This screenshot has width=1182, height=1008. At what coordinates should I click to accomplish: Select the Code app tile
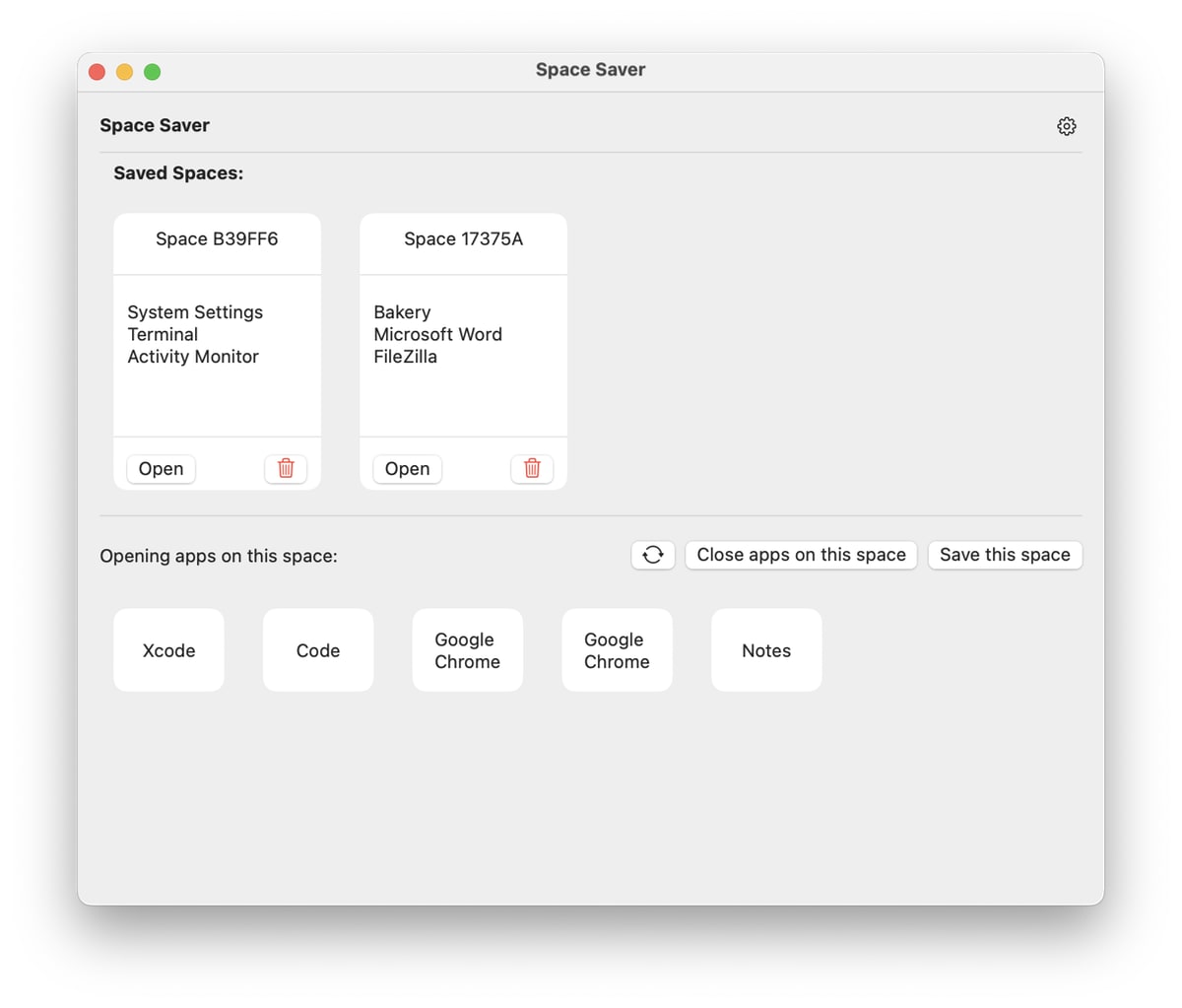coord(317,650)
